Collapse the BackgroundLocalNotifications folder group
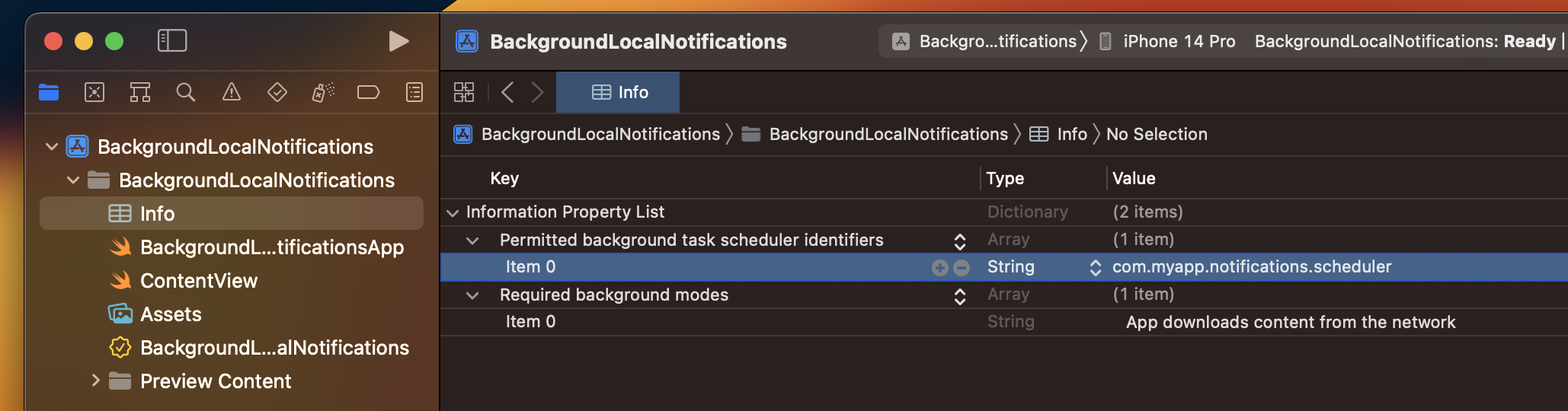The width and height of the screenshot is (1568, 411). pos(73,180)
